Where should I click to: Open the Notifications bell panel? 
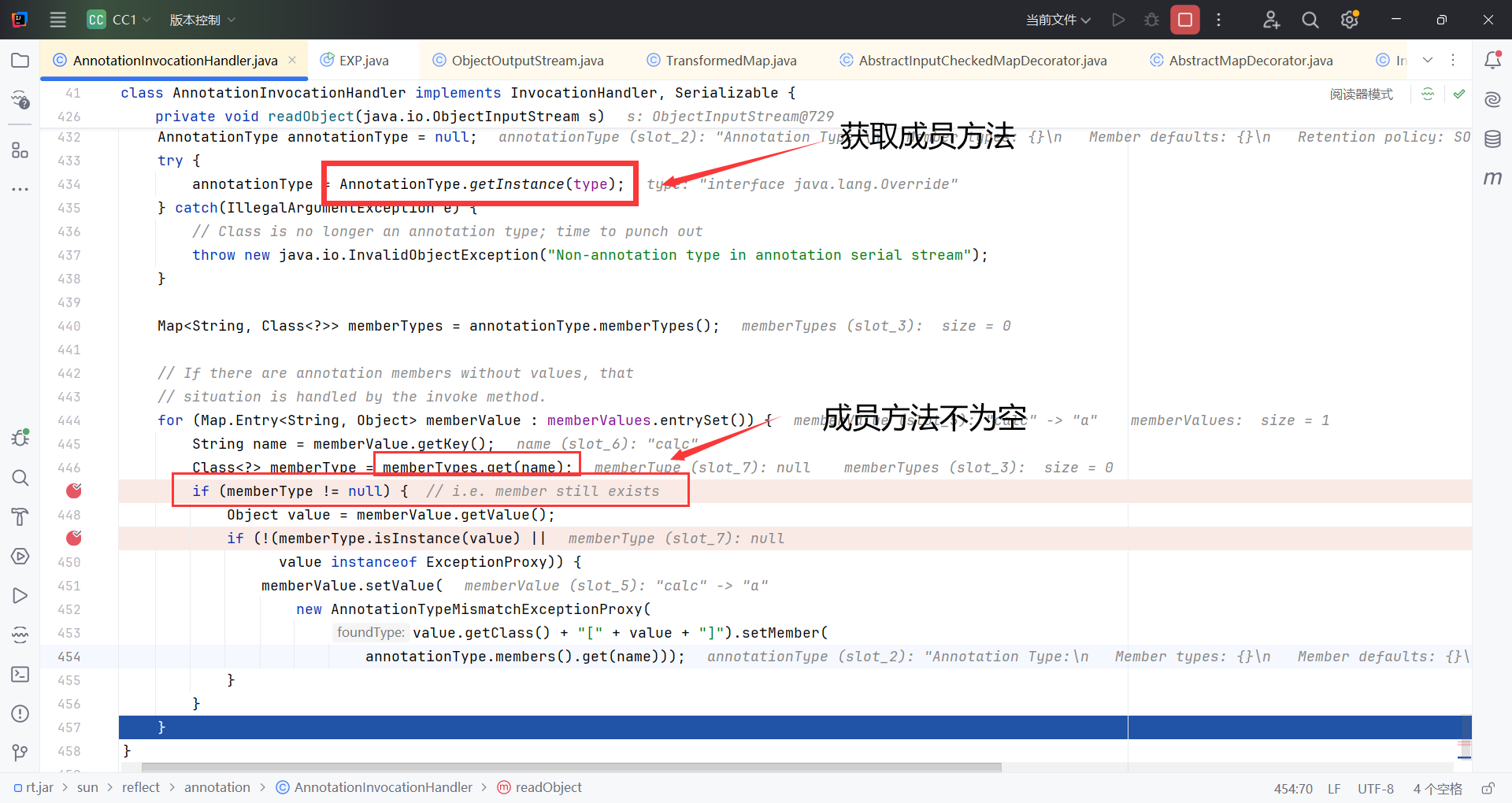pos(1492,61)
